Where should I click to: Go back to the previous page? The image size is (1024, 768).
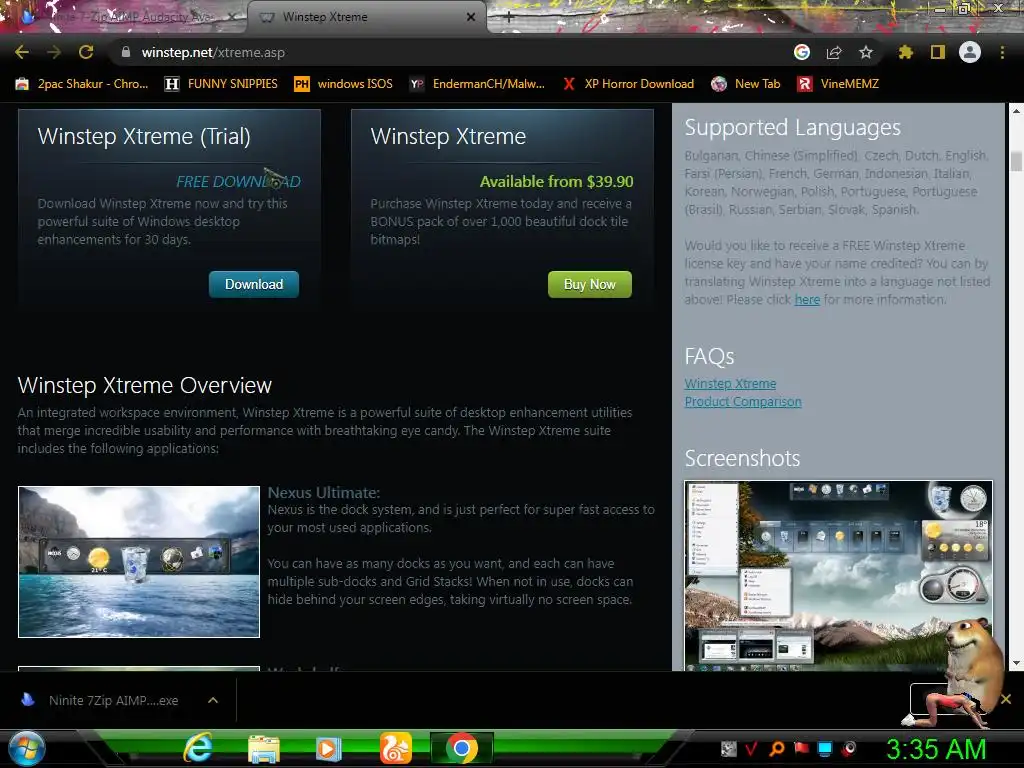pyautogui.click(x=22, y=52)
